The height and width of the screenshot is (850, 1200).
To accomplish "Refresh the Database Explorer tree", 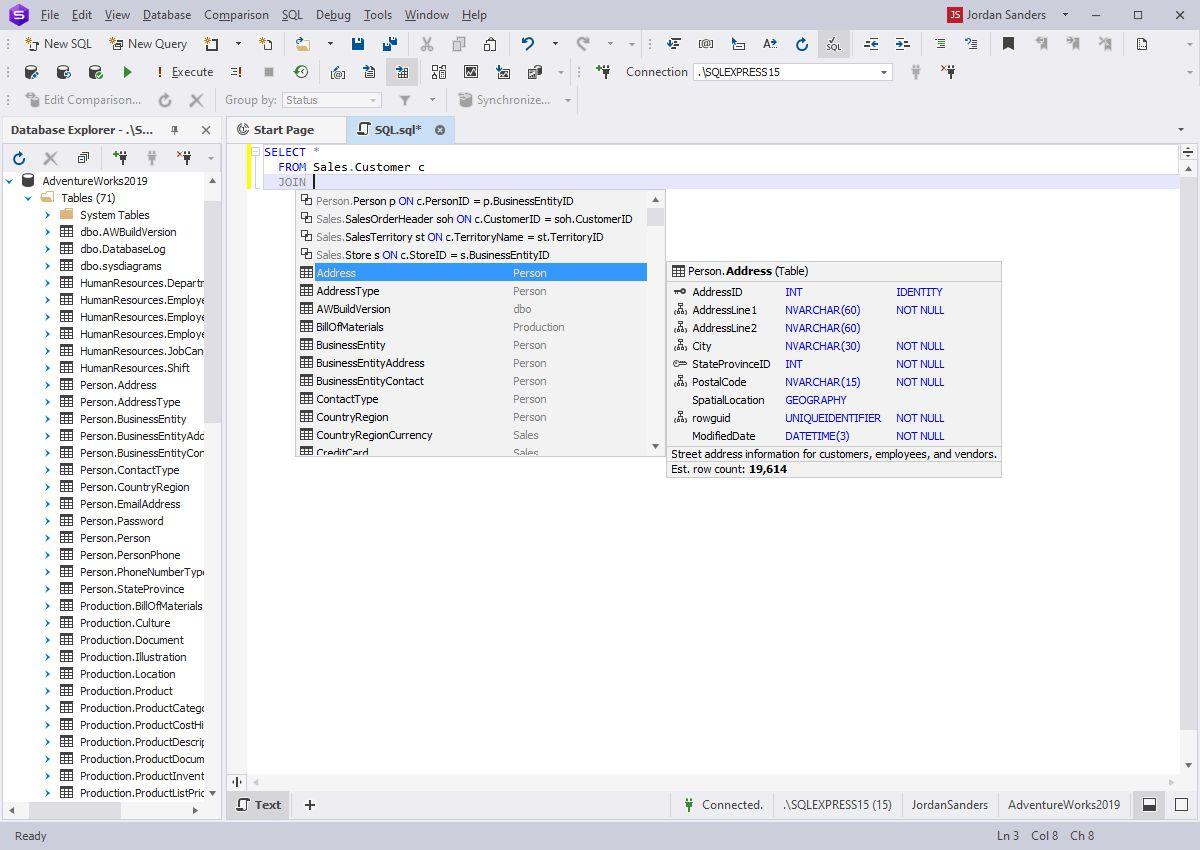I will click(18, 158).
